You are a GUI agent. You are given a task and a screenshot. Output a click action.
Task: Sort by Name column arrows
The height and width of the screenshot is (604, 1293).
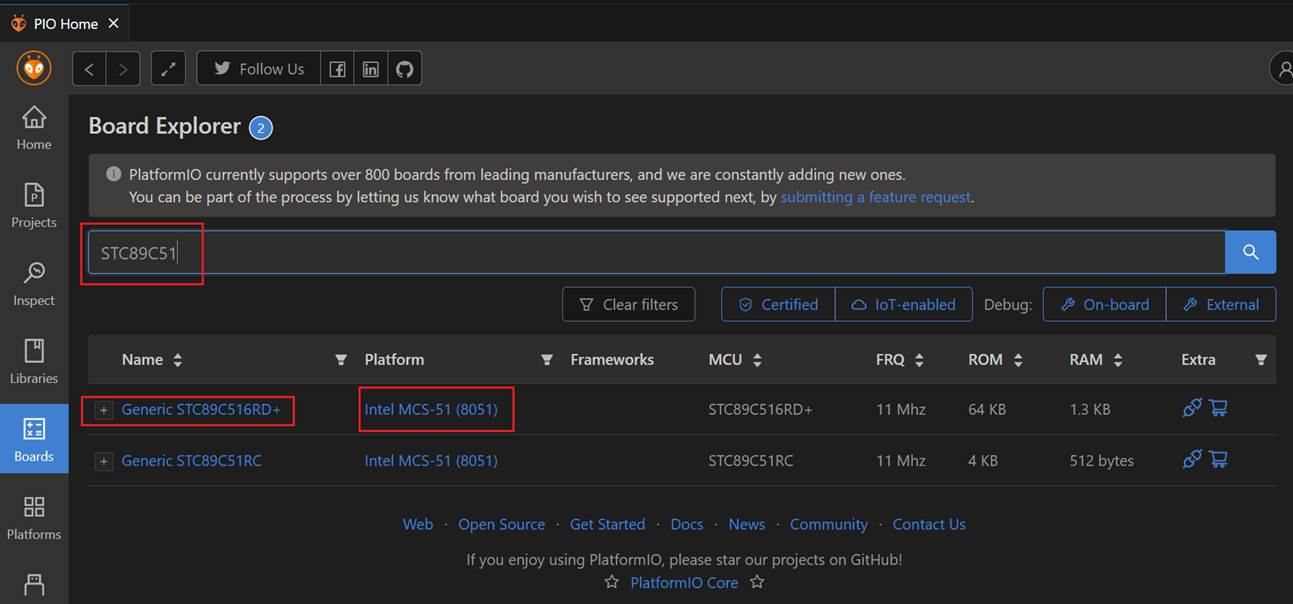point(178,360)
